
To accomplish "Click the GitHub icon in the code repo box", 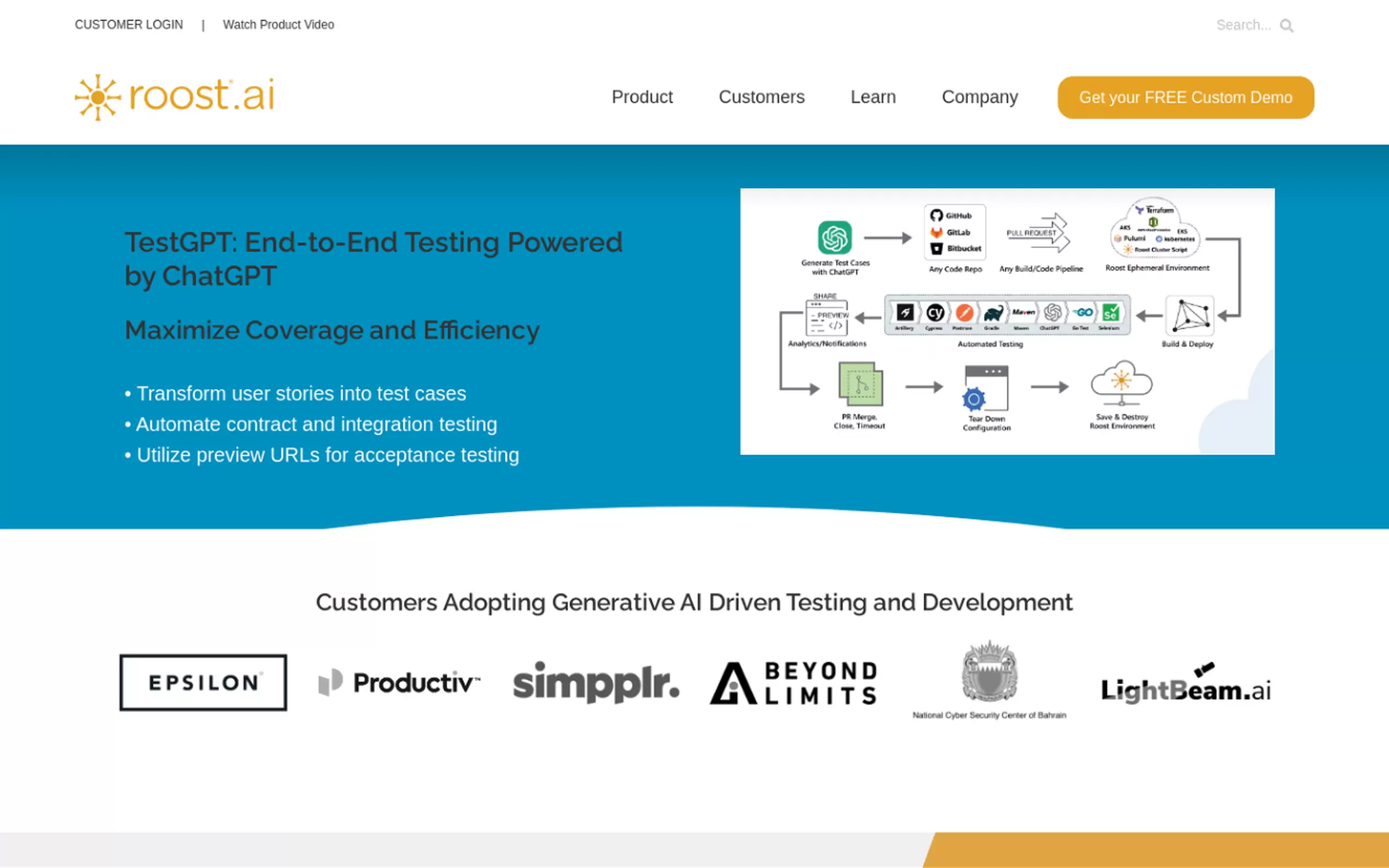I will 937,215.
